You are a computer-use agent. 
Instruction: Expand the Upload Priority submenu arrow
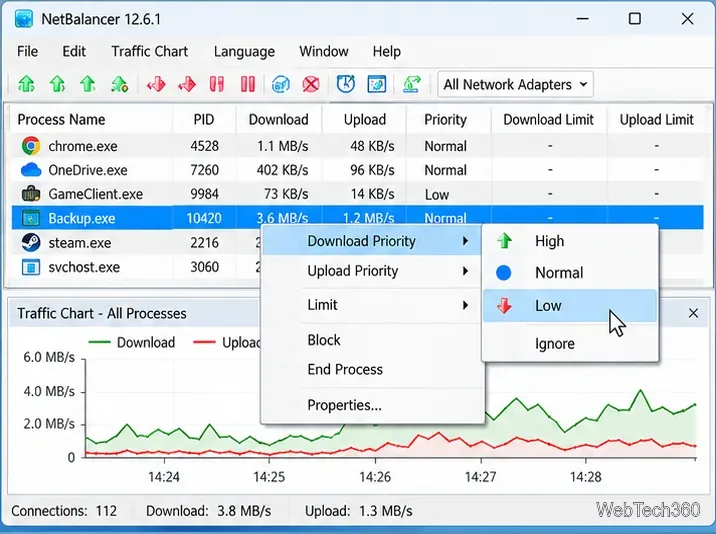coord(465,271)
